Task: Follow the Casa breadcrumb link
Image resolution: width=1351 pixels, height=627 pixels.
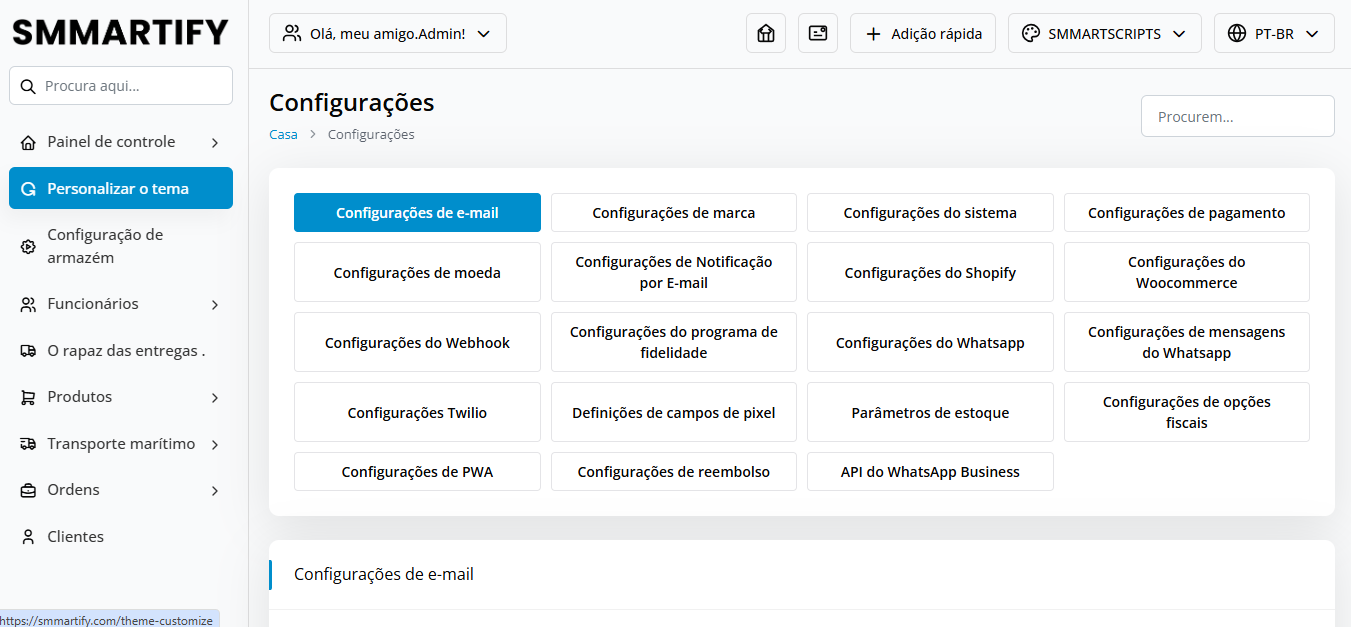Action: 283,135
